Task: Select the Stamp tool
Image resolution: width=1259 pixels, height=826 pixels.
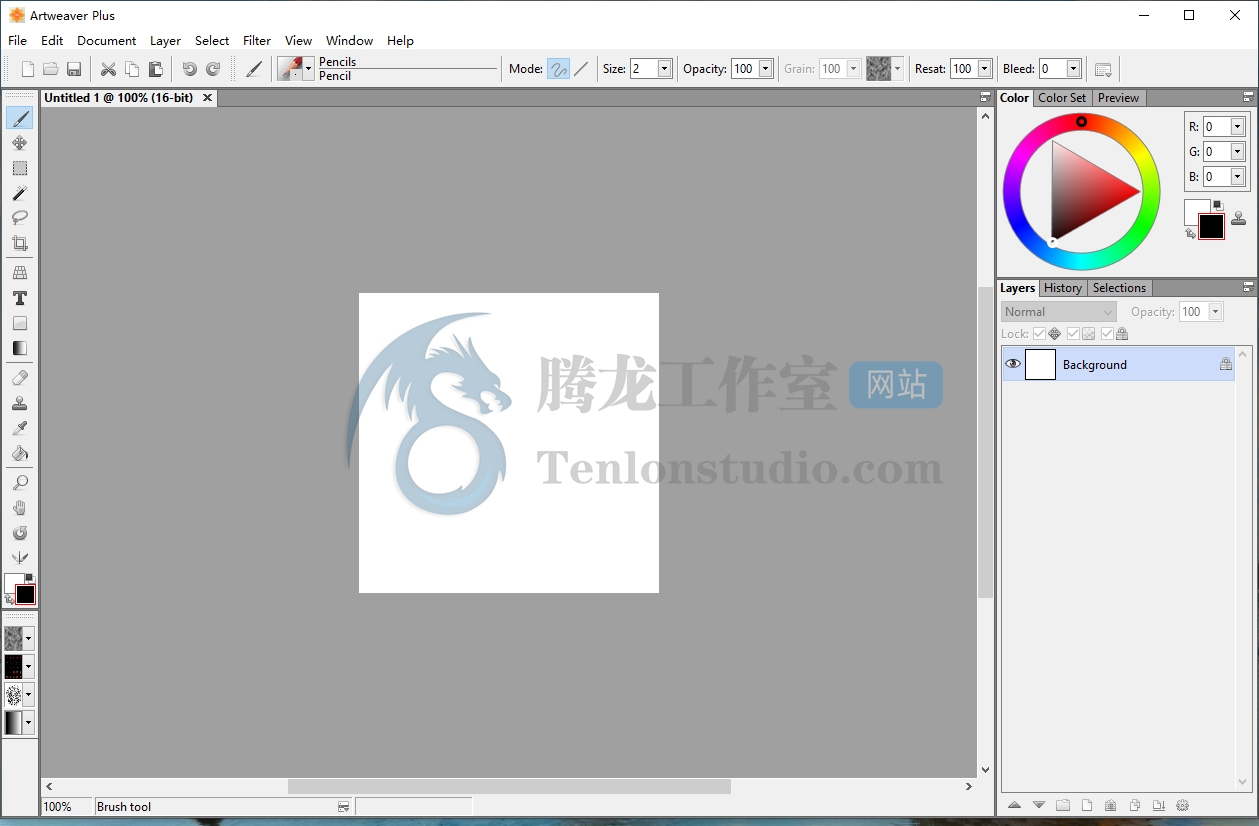Action: [x=20, y=403]
